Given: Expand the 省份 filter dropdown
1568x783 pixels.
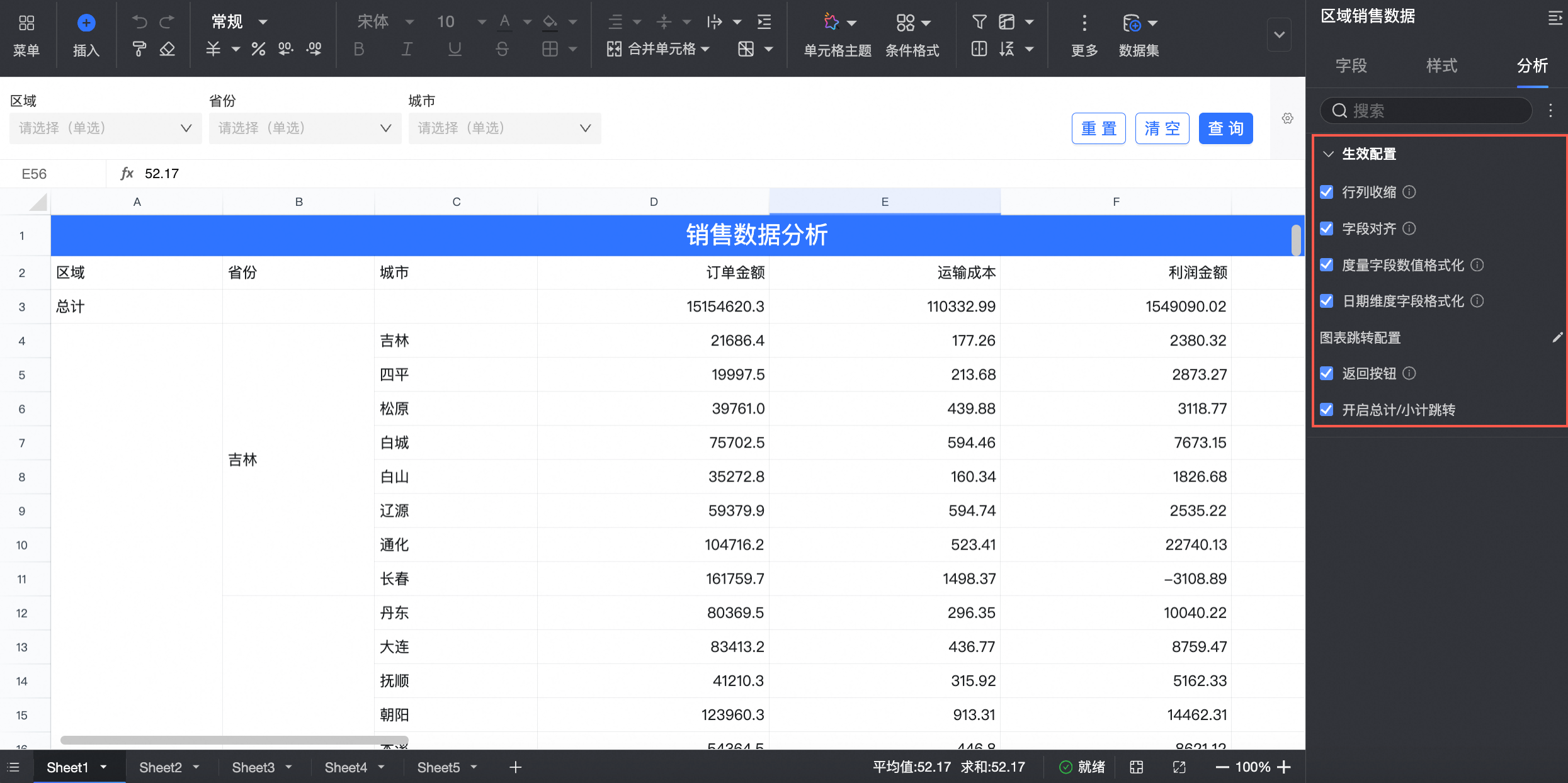Looking at the screenshot, I should (x=305, y=128).
